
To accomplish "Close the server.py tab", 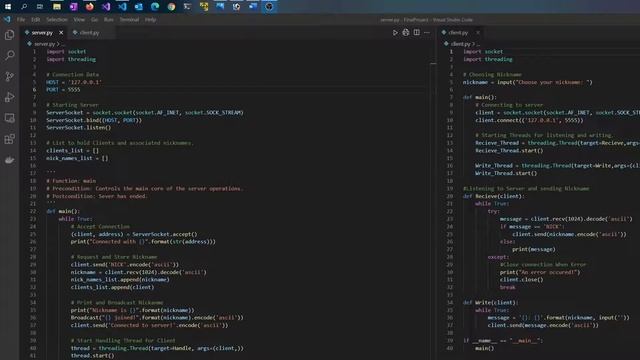I will pos(61,33).
